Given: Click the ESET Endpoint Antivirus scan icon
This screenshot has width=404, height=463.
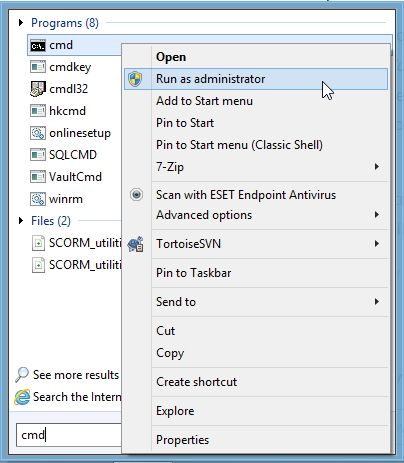Looking at the screenshot, I should tap(136, 195).
